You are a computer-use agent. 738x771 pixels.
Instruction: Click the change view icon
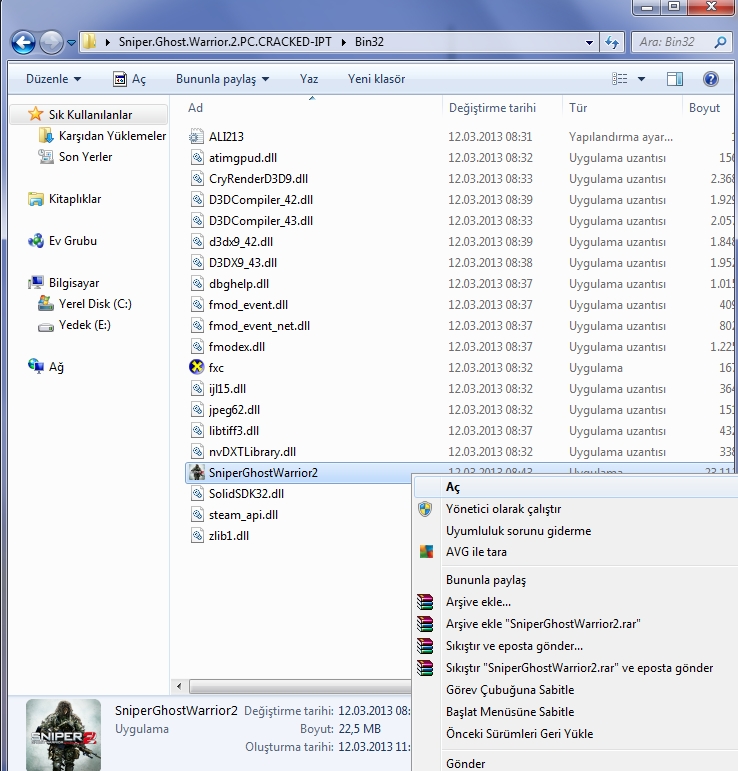(620, 79)
